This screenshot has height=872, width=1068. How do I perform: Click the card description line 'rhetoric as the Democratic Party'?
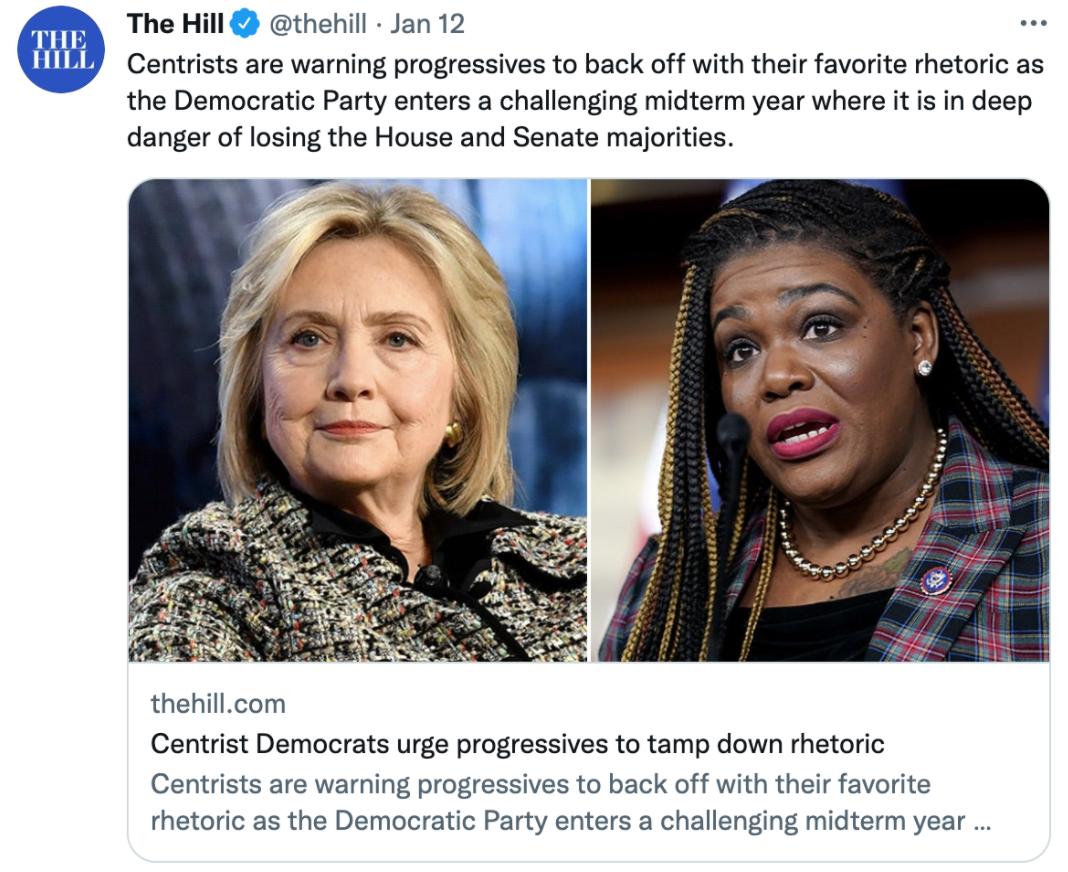click(571, 821)
